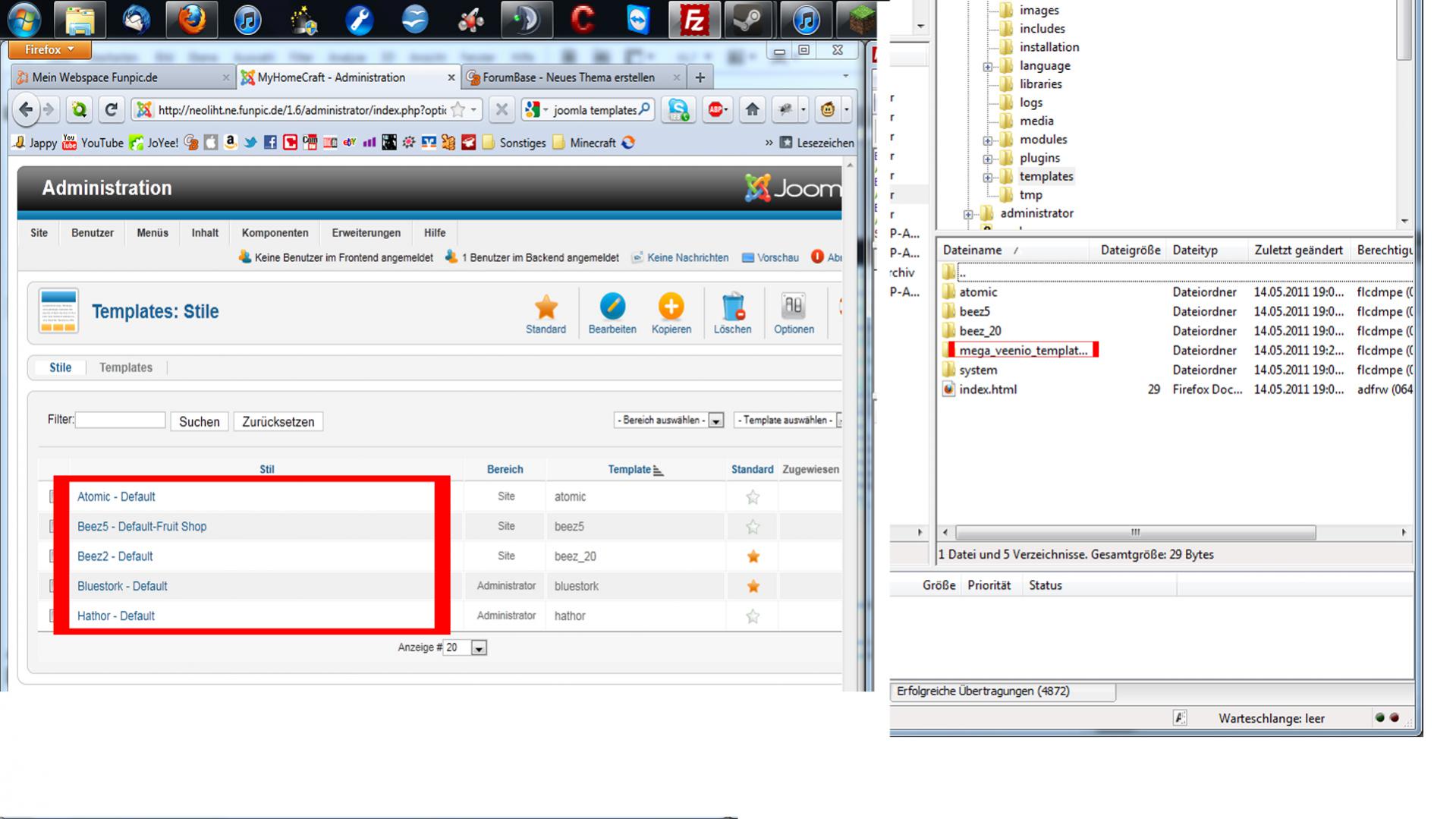This screenshot has width=1456, height=819.
Task: Reload the current Firefox page
Action: pos(111,110)
